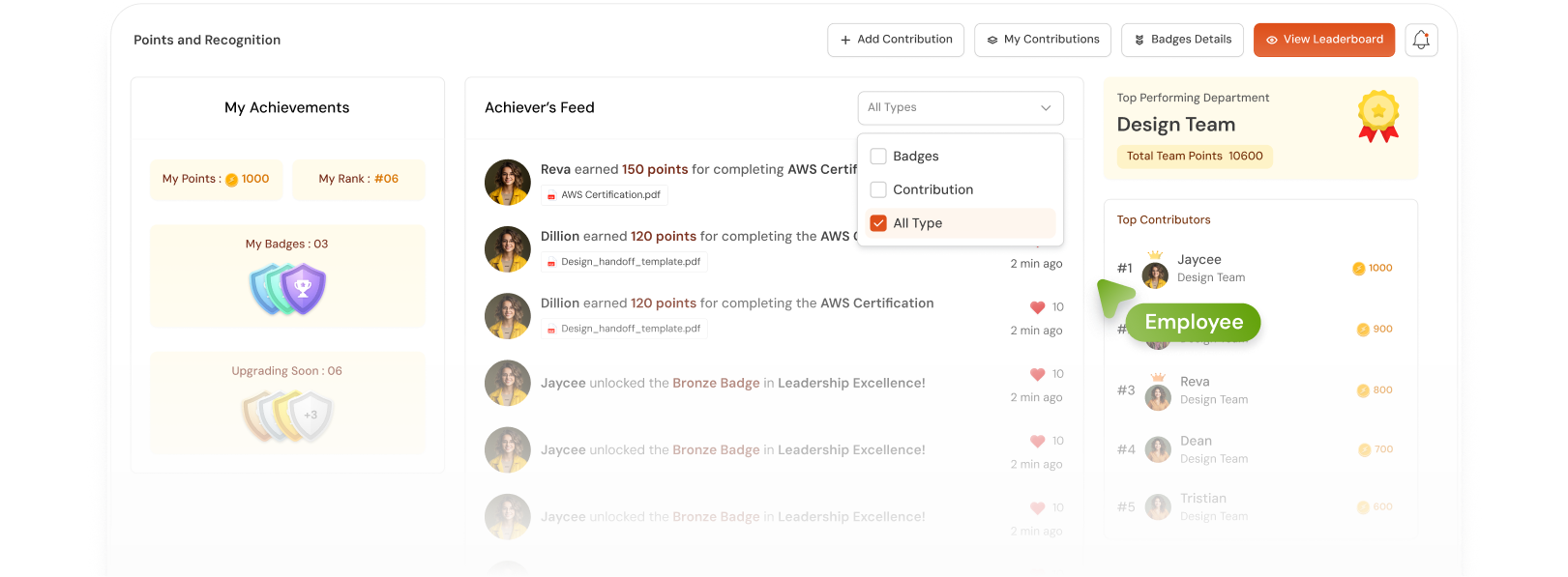The image size is (1568, 577).
Task: Open the notification bell icon
Action: coord(1420,40)
